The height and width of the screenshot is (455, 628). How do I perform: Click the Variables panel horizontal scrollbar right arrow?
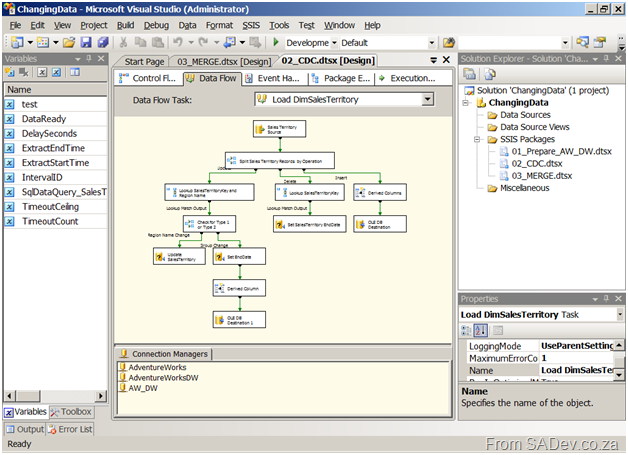(101, 396)
